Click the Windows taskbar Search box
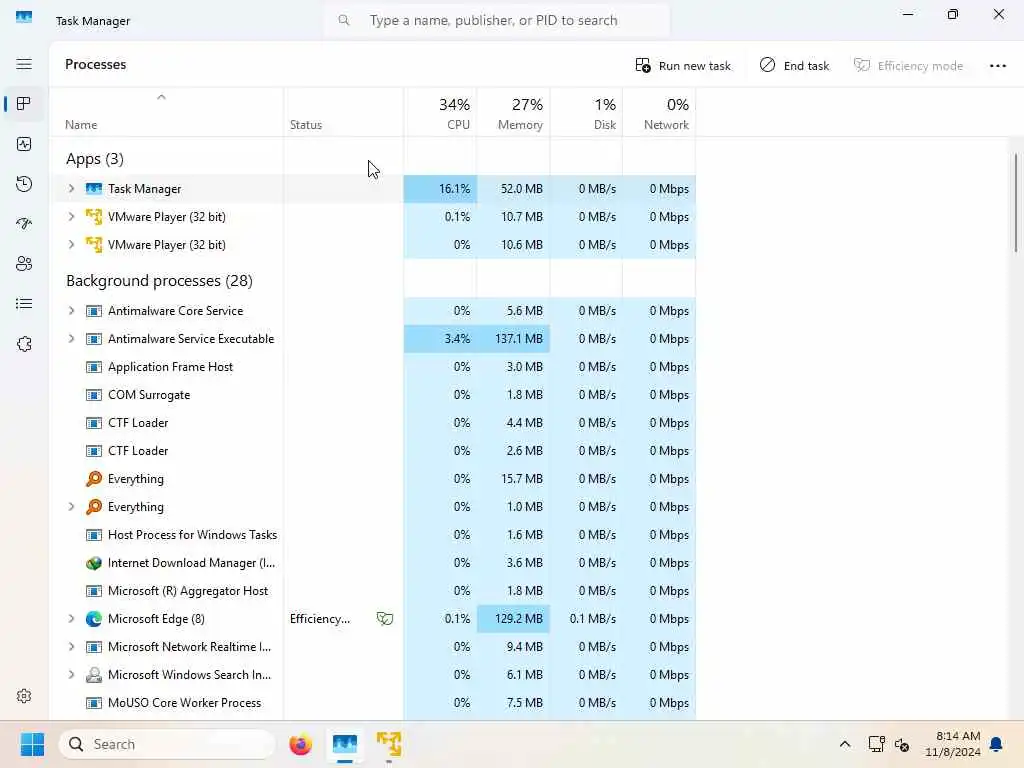1024x768 pixels. (x=167, y=744)
